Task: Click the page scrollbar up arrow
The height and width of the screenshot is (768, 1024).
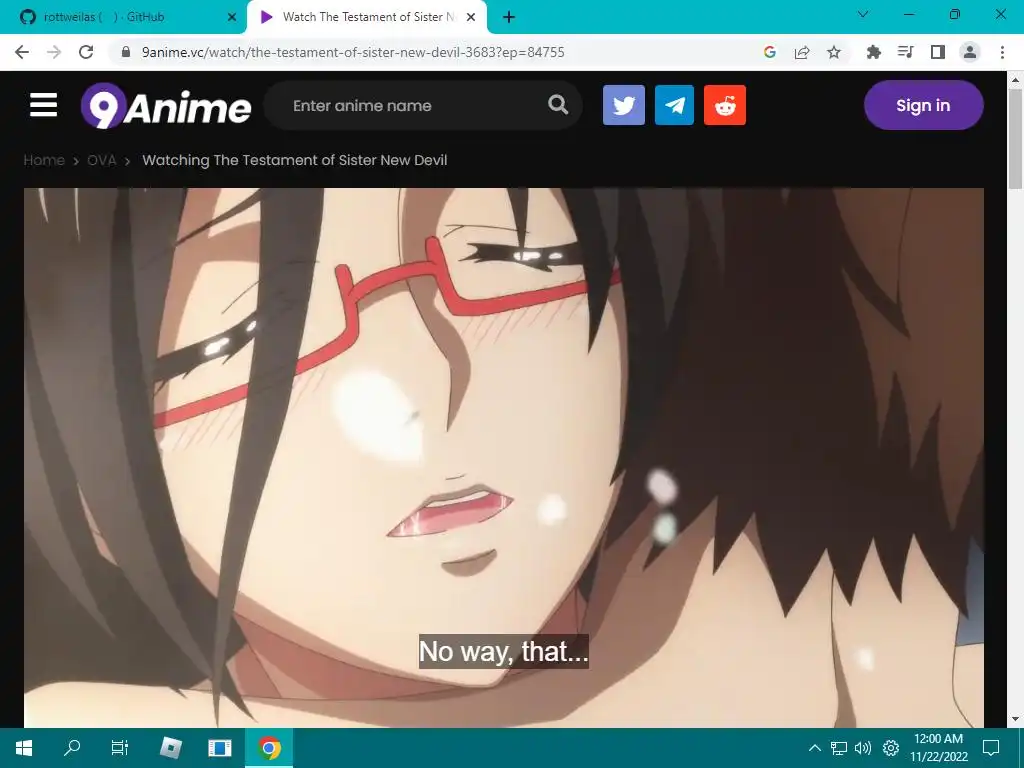Action: (x=1016, y=80)
